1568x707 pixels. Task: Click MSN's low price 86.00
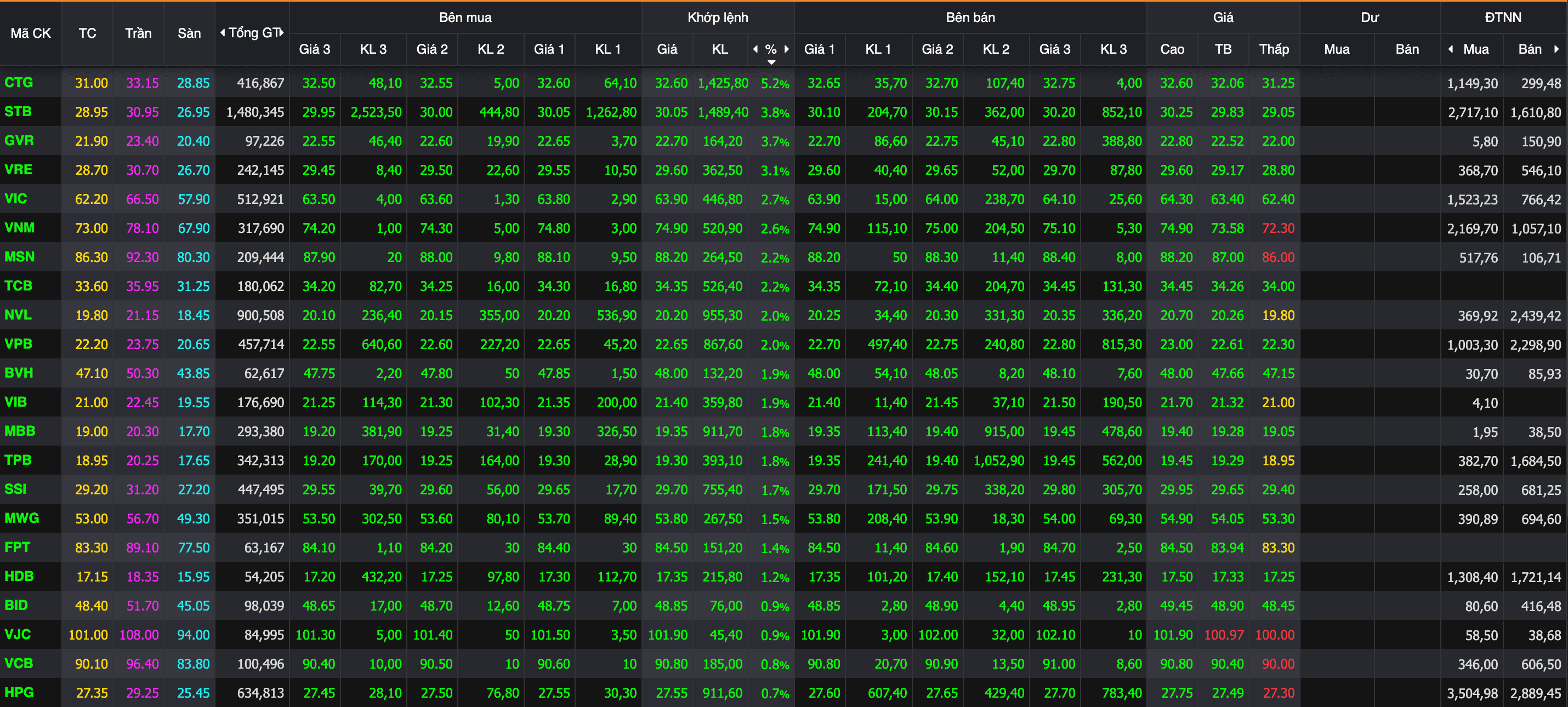tap(1279, 258)
